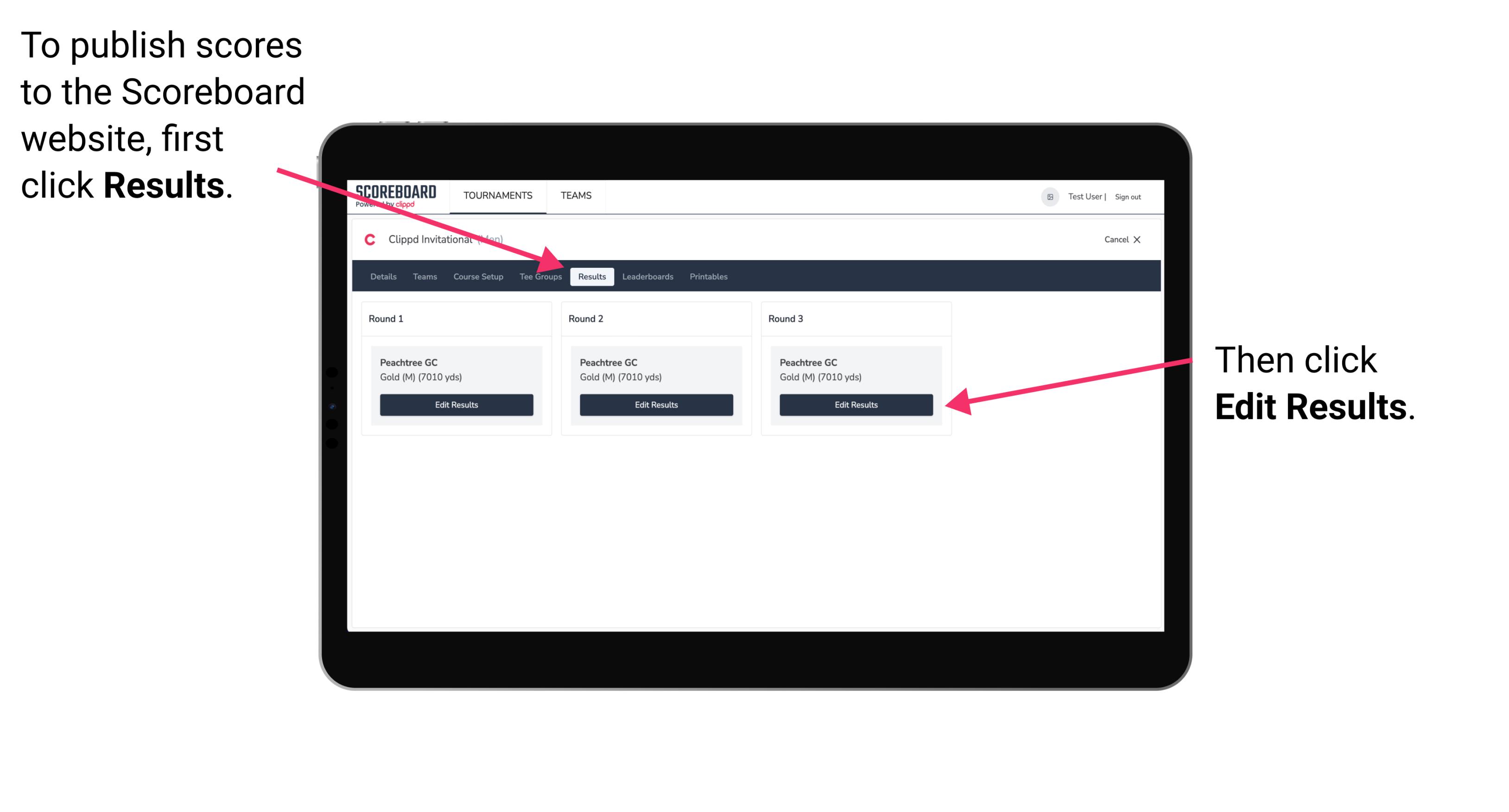Click Edit Results for Round 1
Screen dimensions: 1509x812
point(456,405)
